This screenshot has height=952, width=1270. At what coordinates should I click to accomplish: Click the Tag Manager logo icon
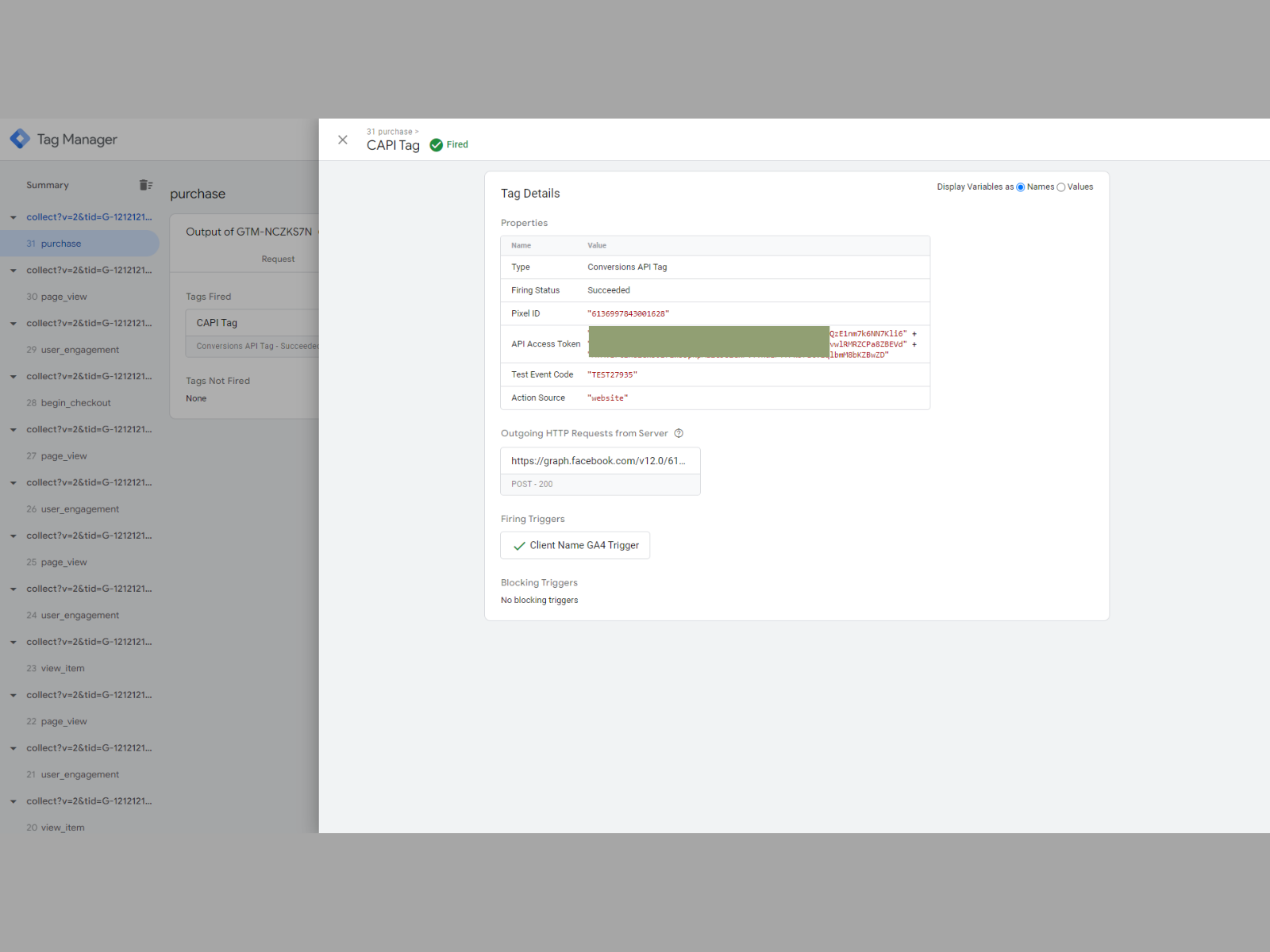coord(20,139)
